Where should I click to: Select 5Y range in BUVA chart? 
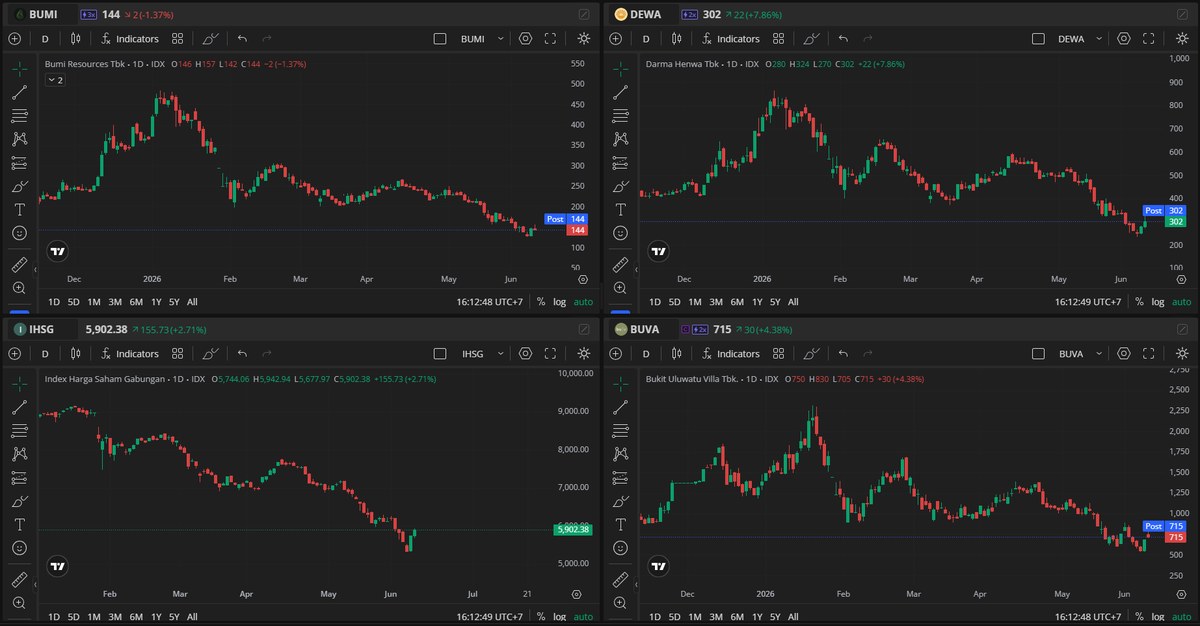coord(775,617)
